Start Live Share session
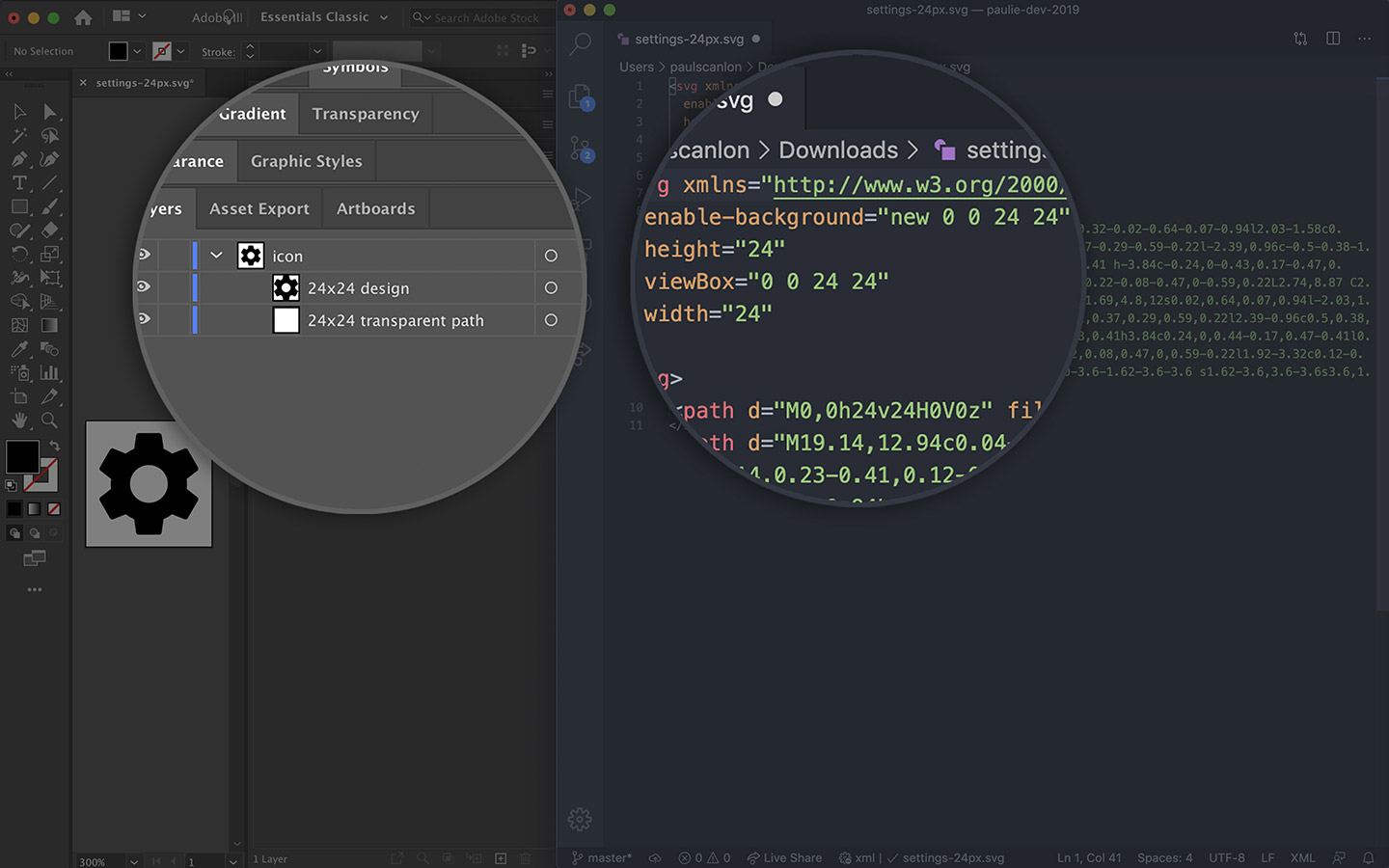The image size is (1389, 868). point(784,857)
